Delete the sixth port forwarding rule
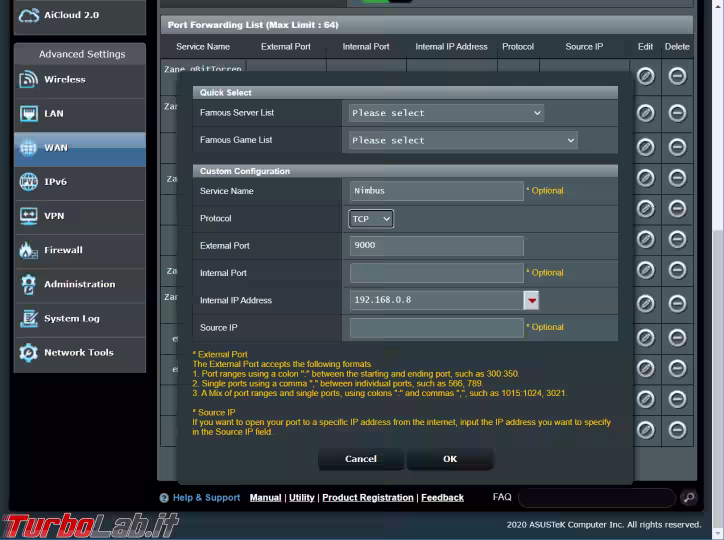 677,240
